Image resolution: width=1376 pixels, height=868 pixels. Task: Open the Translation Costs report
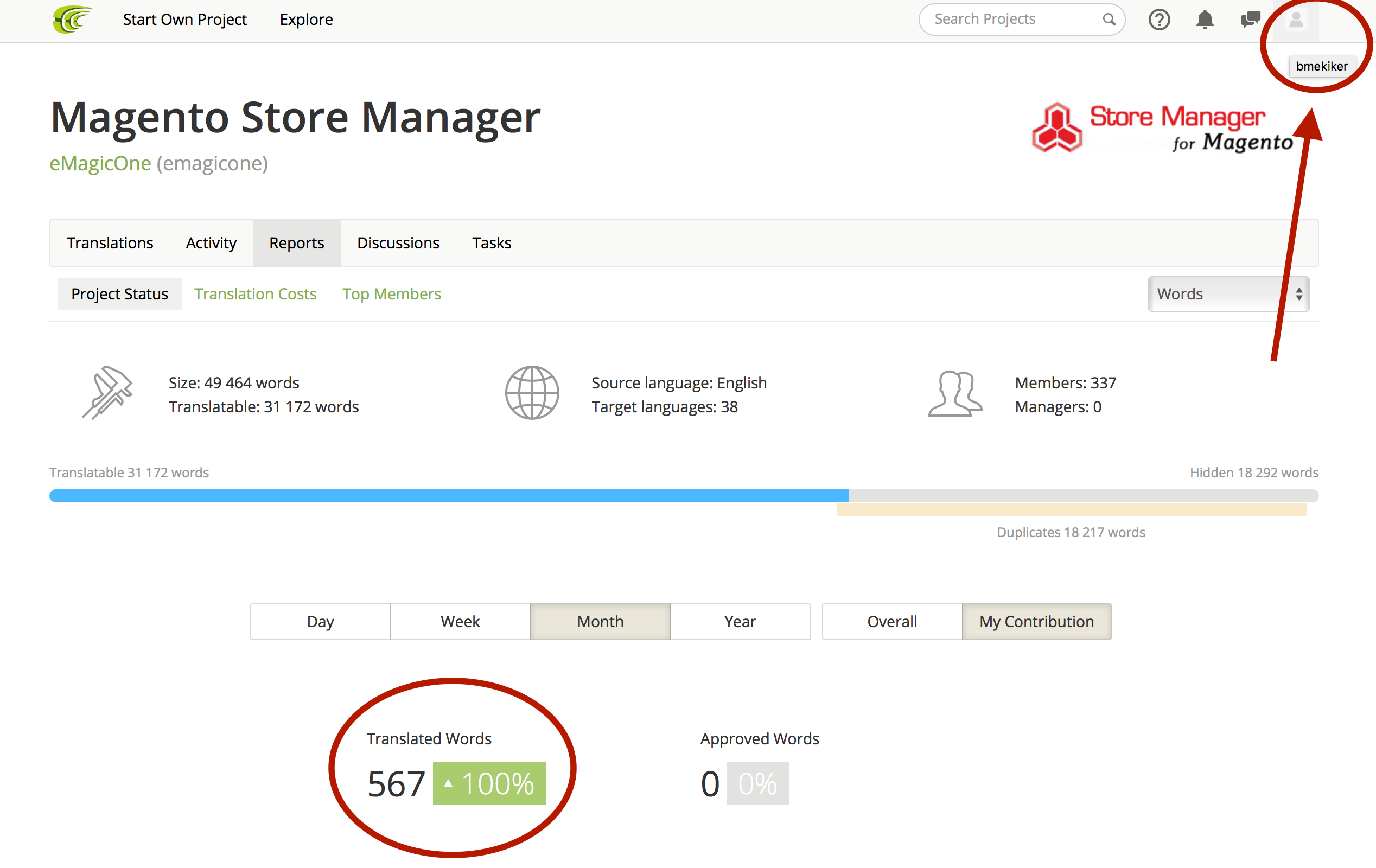[256, 293]
